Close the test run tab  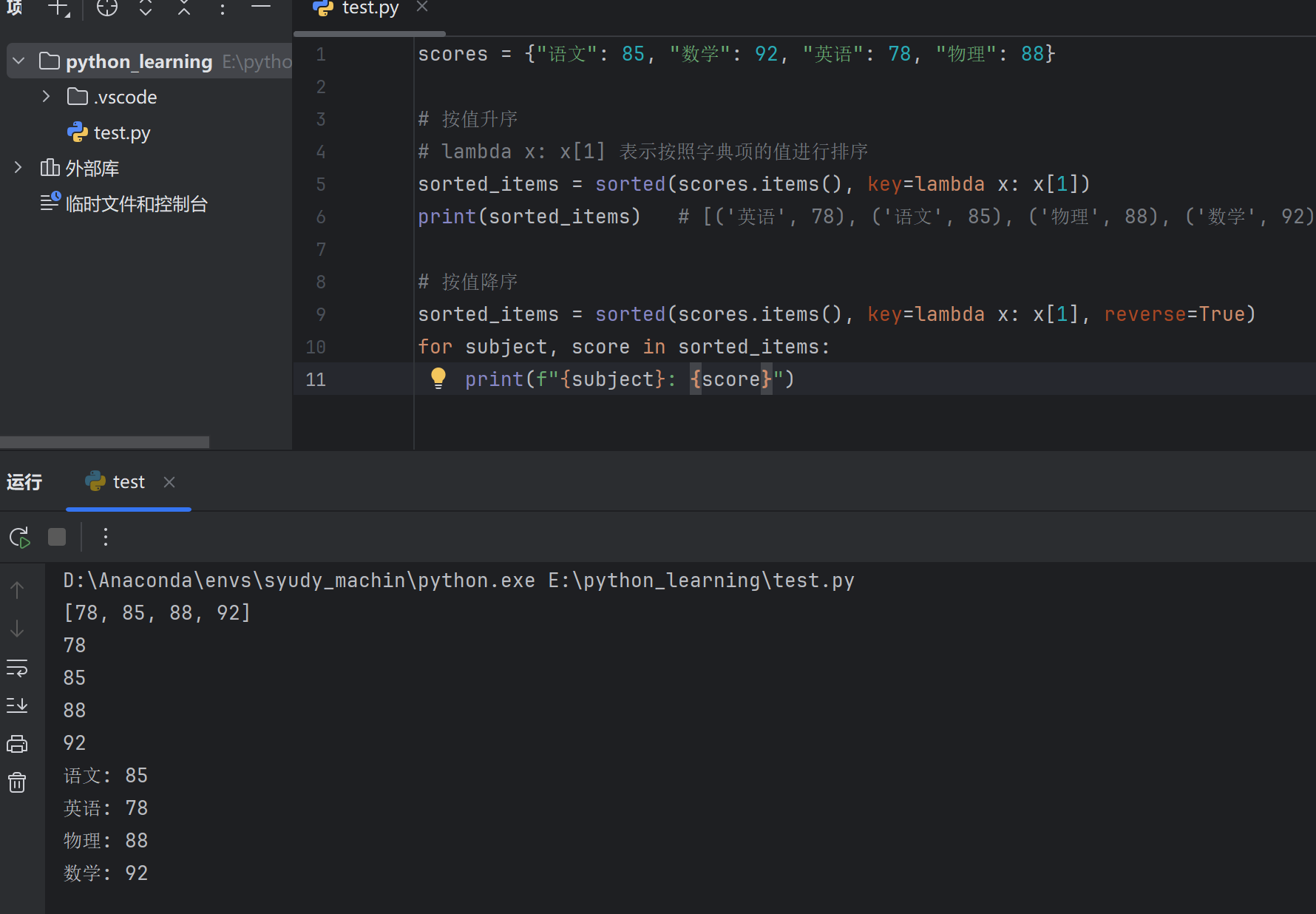(x=169, y=482)
